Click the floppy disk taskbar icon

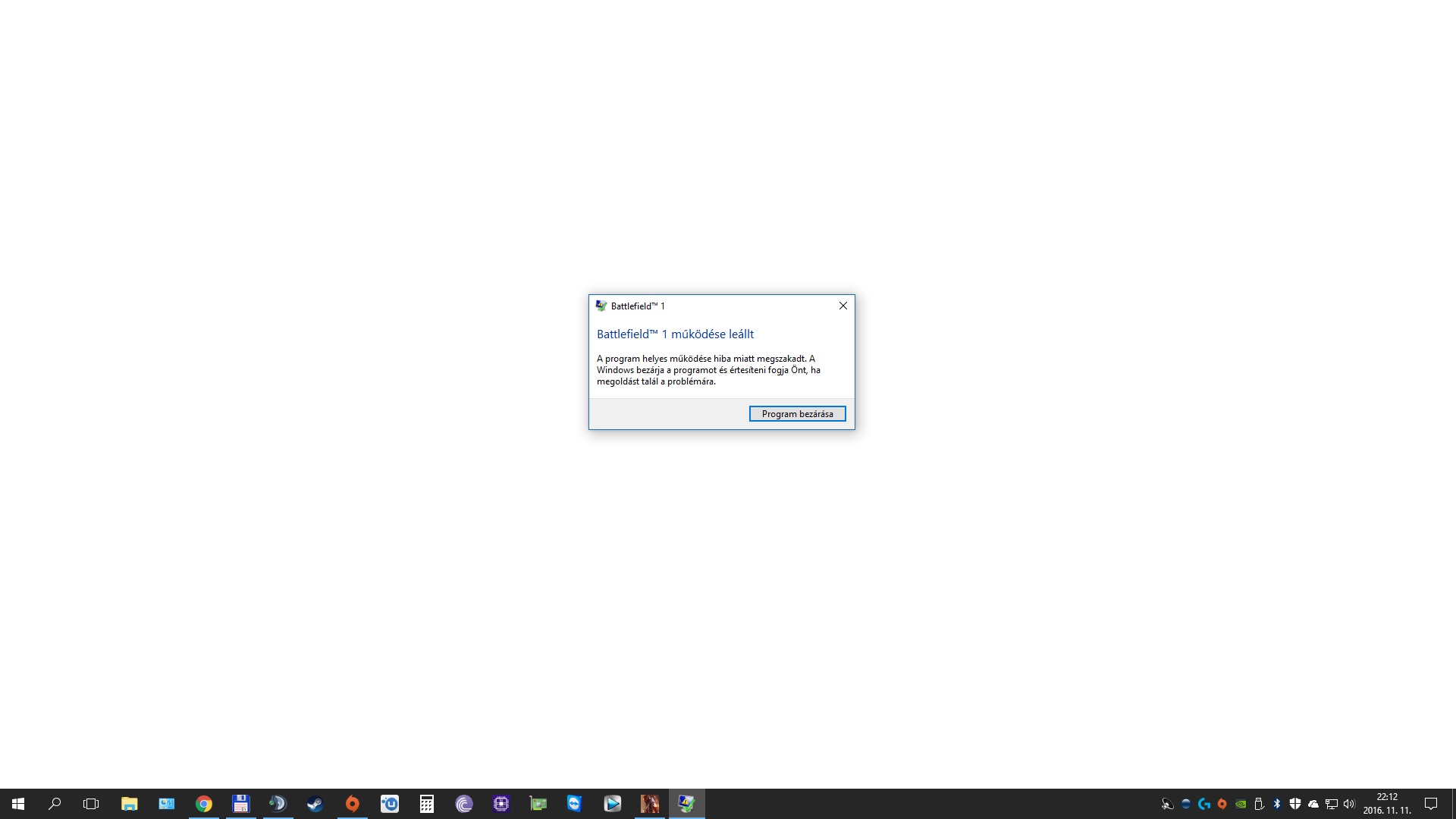click(x=241, y=804)
